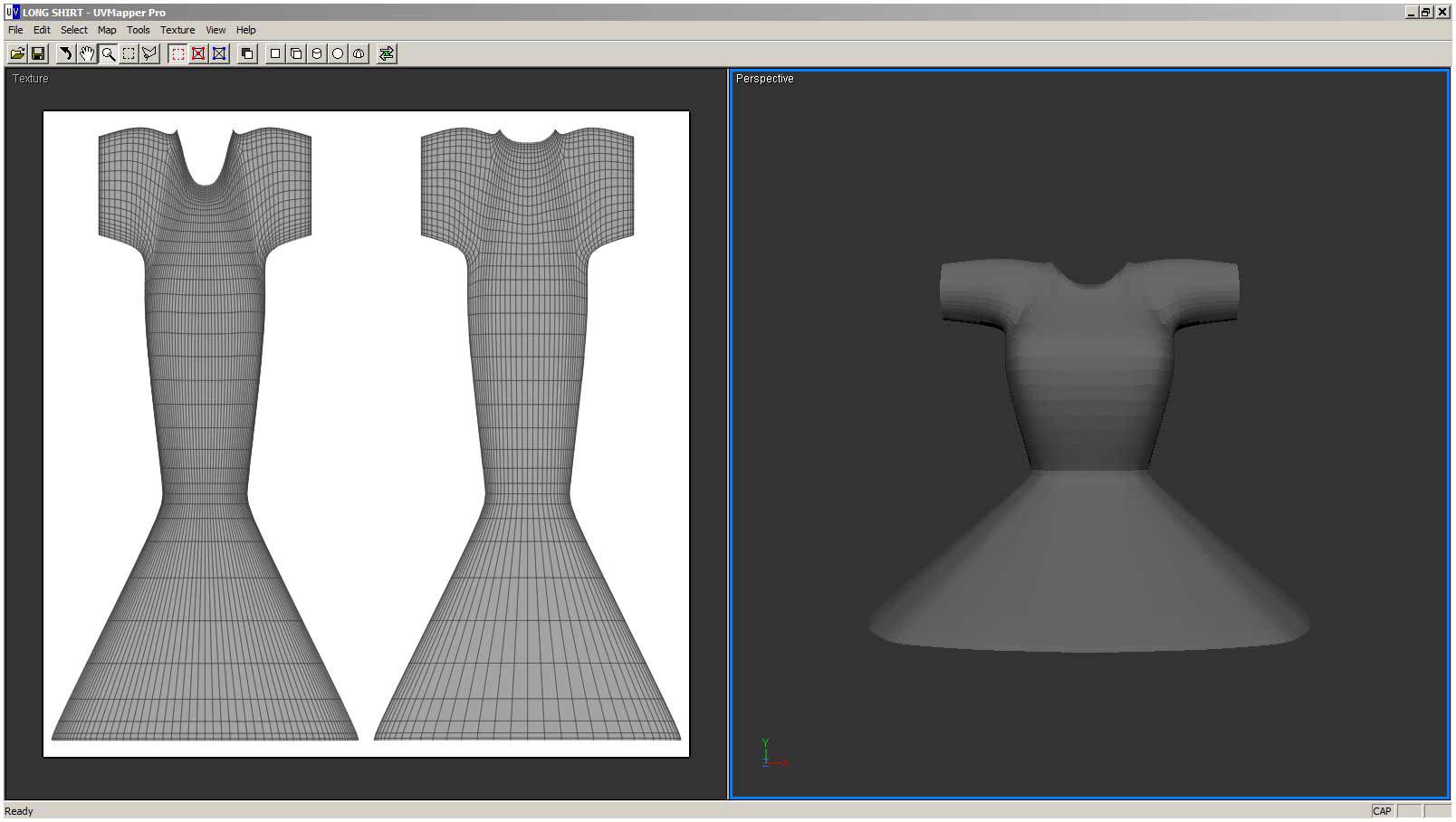This screenshot has height=822, width=1456.
Task: Save the model with the floppy disk icon
Action: point(38,54)
